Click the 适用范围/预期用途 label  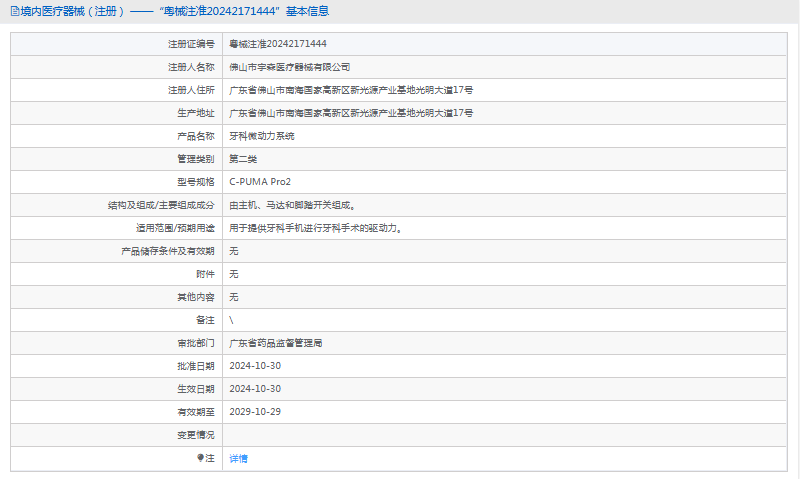coord(175,228)
